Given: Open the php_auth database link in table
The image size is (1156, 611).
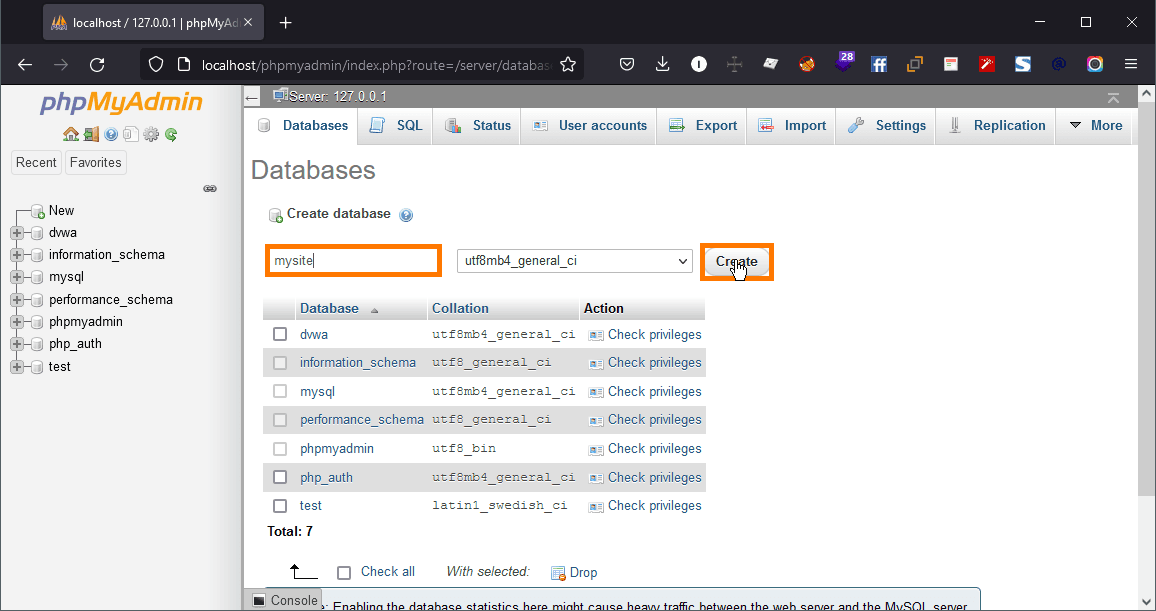Looking at the screenshot, I should coord(326,478).
